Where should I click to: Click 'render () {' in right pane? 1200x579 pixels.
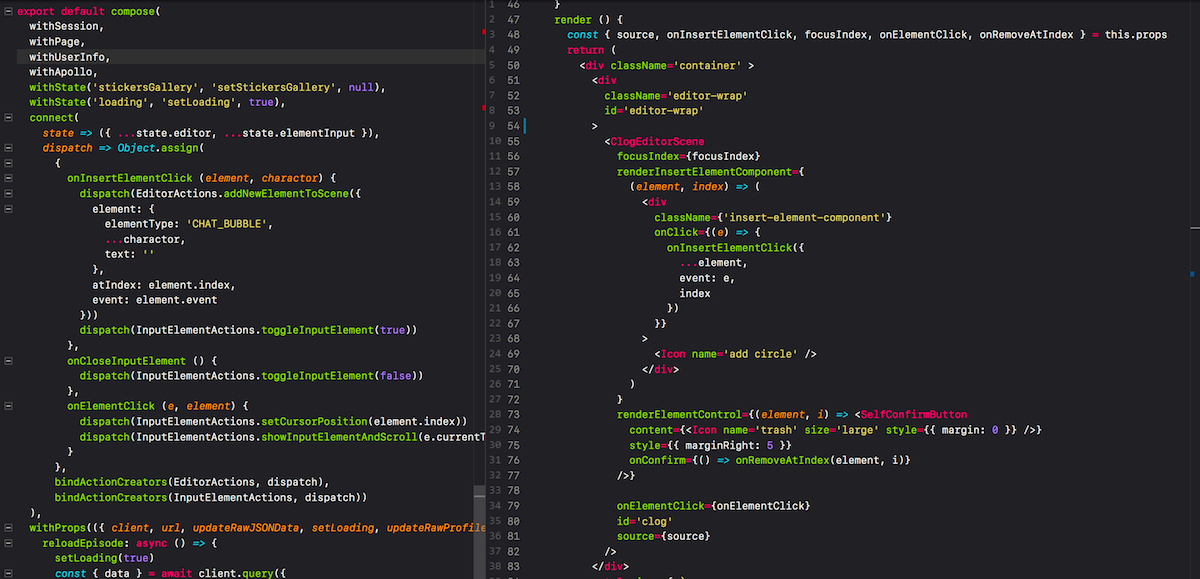click(x=589, y=20)
